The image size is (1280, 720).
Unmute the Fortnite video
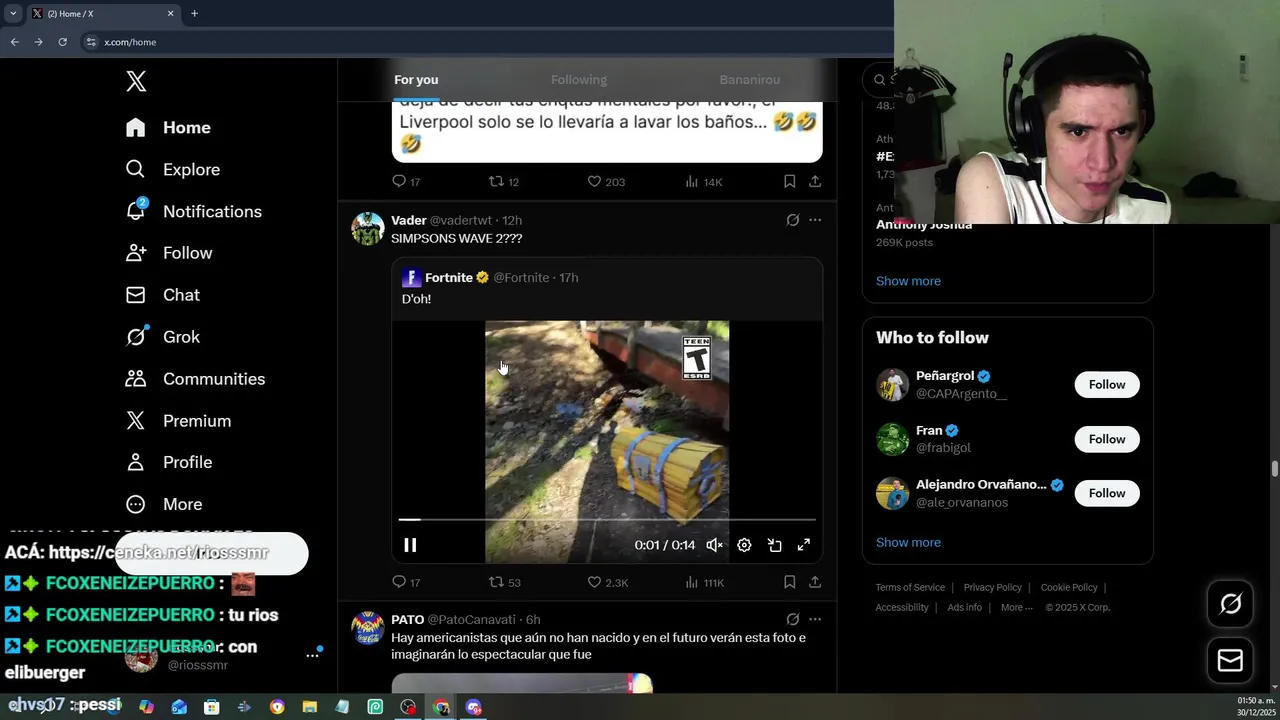click(x=714, y=545)
